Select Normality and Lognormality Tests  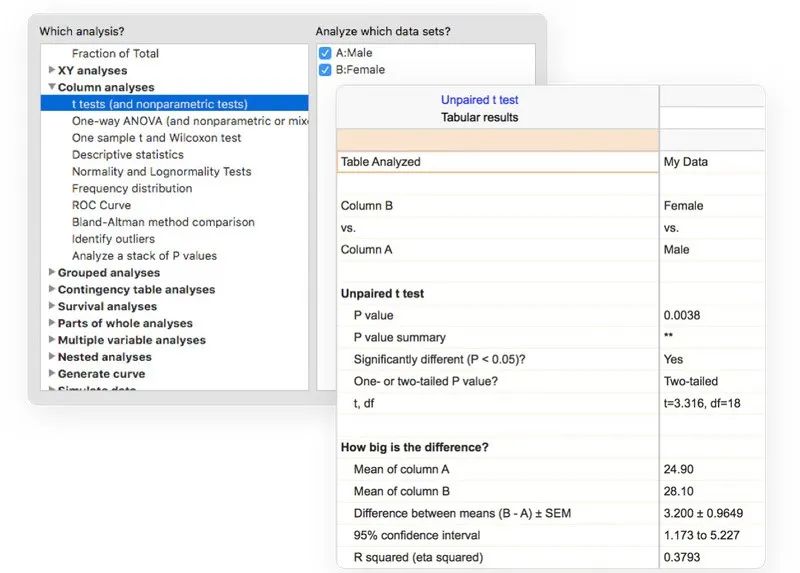[x=161, y=172]
